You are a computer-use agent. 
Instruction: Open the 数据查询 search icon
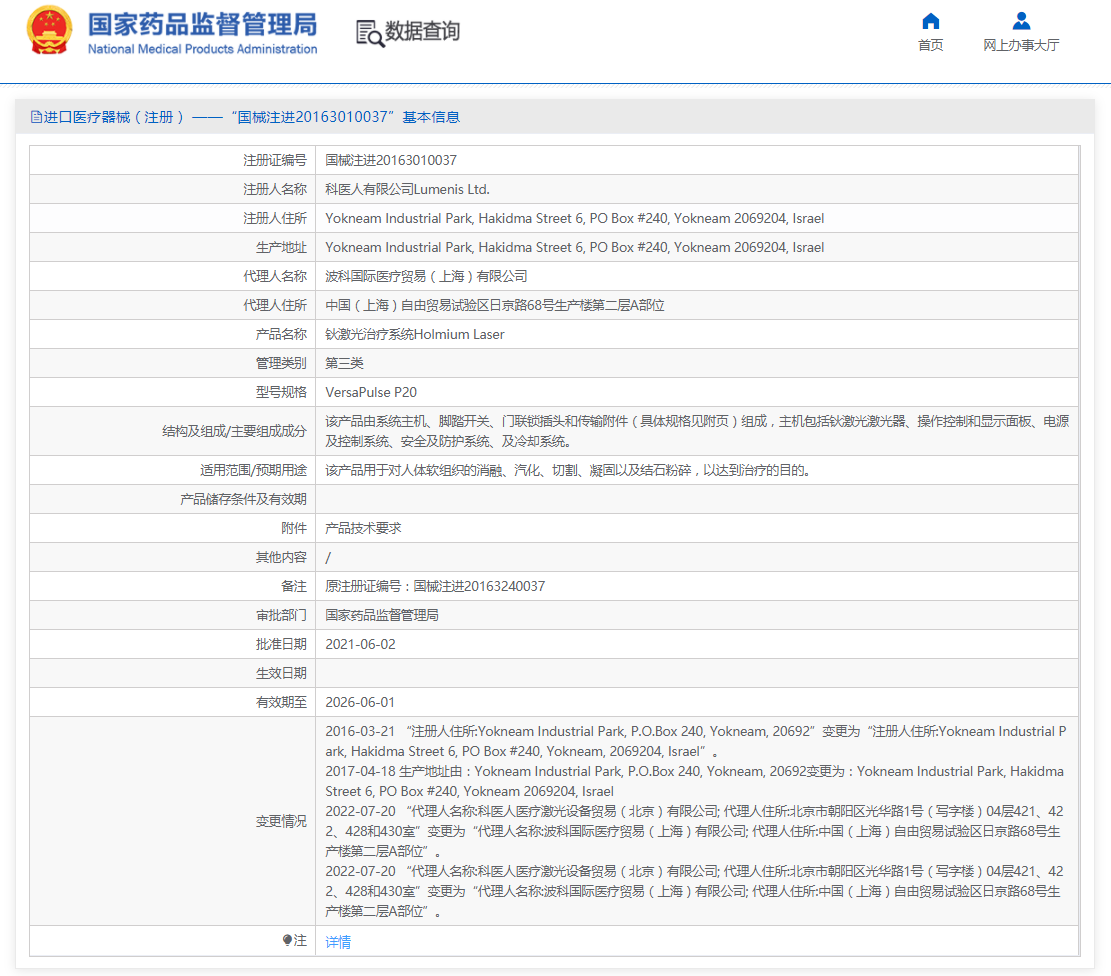(370, 33)
